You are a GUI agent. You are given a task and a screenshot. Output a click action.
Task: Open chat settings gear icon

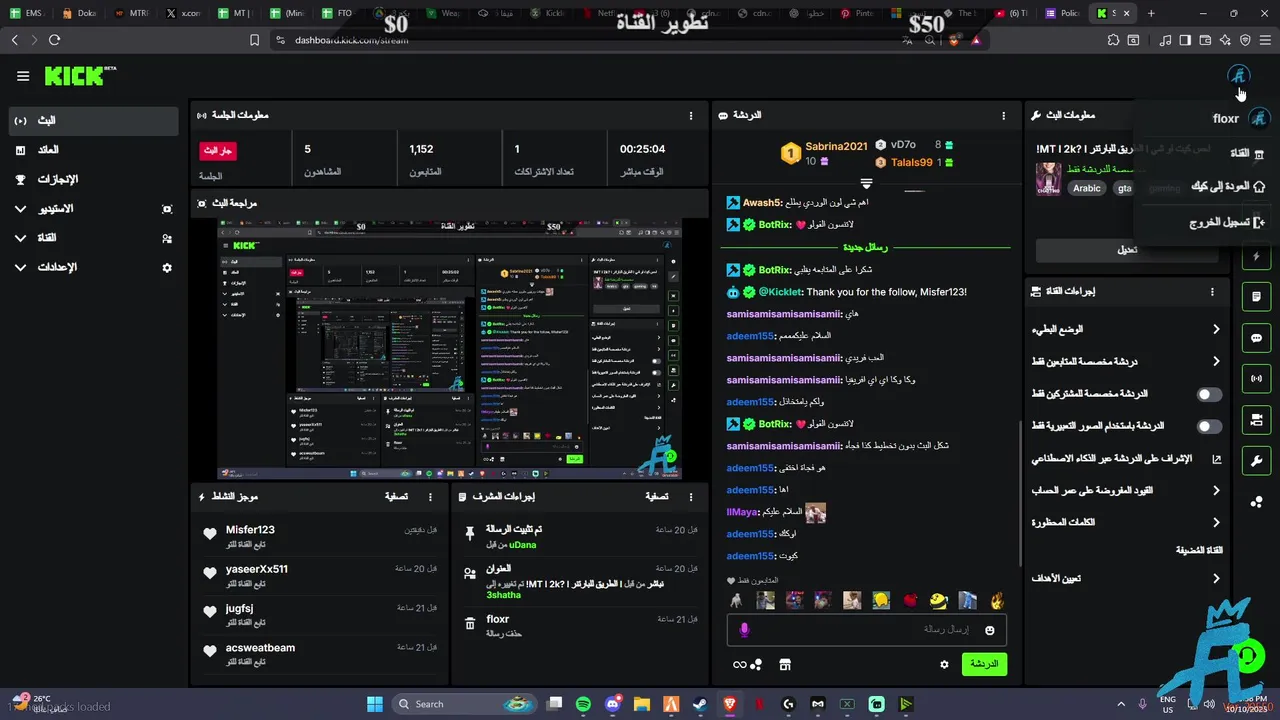pyautogui.click(x=944, y=664)
